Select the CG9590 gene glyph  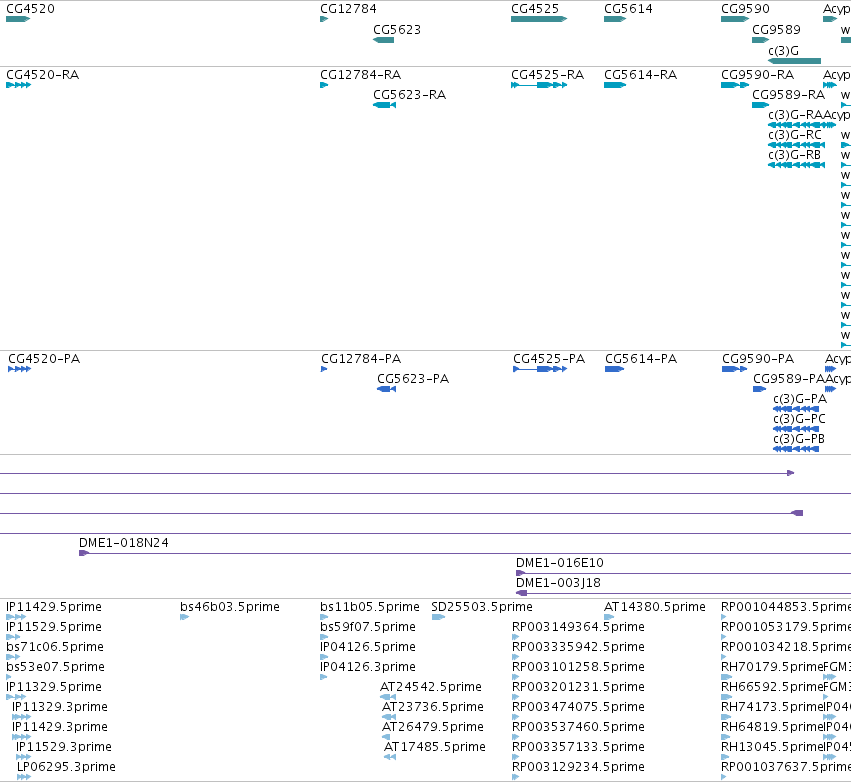click(735, 19)
